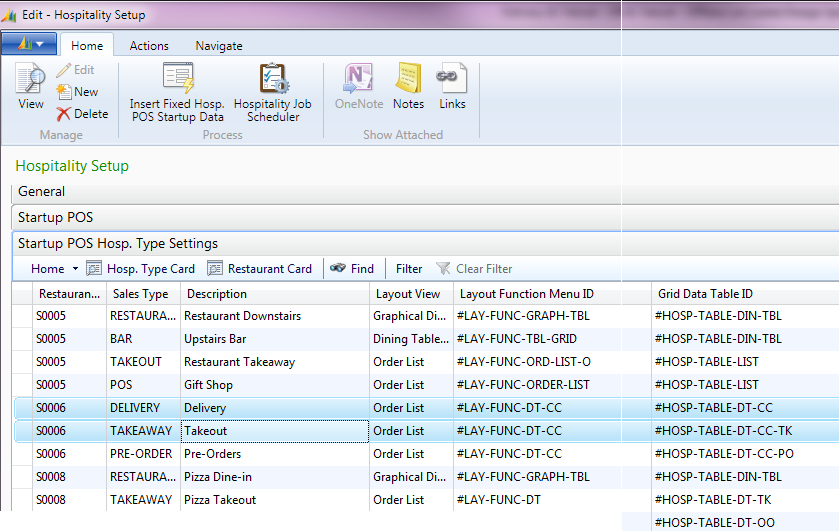Open the application menu dropdown button
Screen dimensions: 840x531
tap(29, 44)
